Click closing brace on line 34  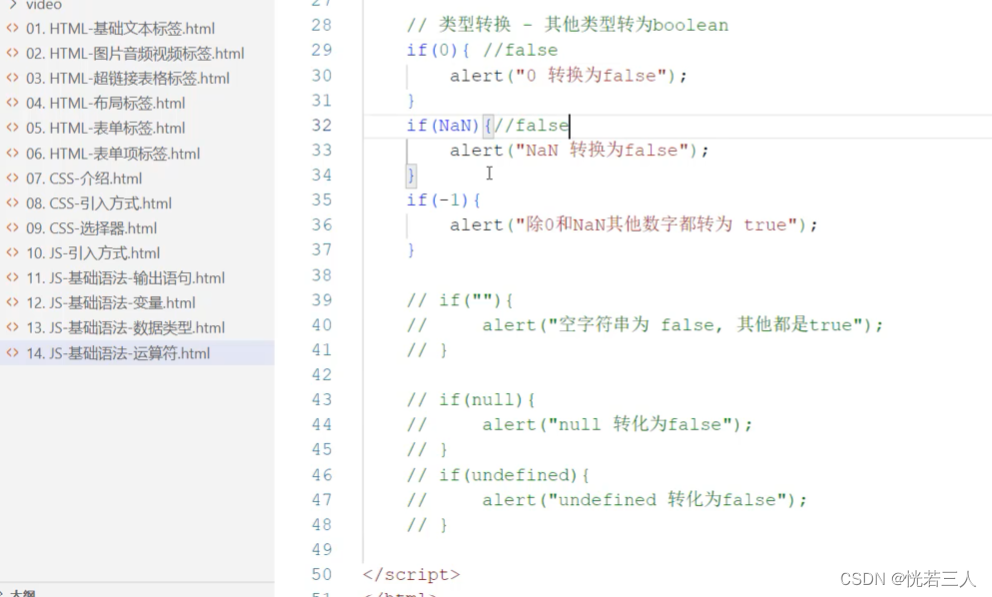point(411,175)
